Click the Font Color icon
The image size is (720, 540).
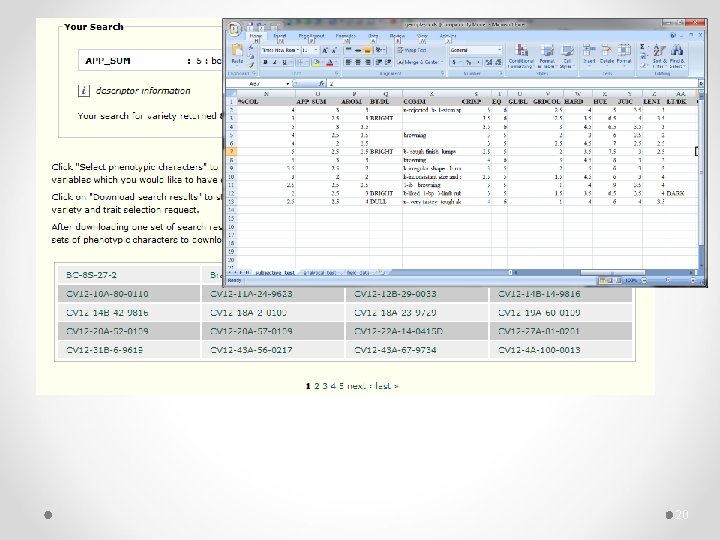pyautogui.click(x=329, y=62)
